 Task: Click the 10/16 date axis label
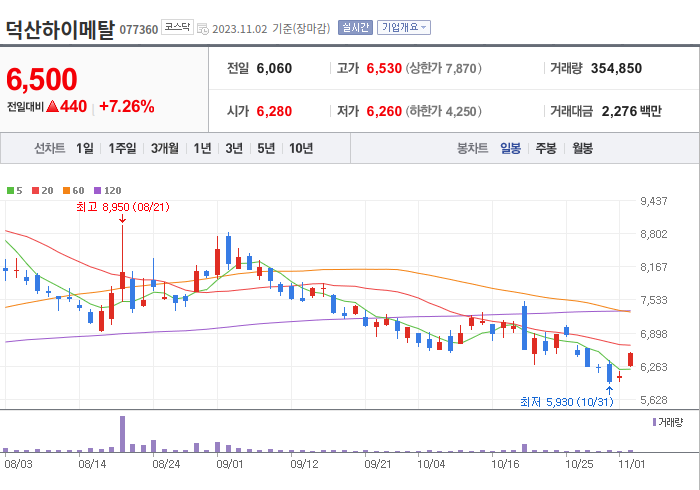coord(505,464)
